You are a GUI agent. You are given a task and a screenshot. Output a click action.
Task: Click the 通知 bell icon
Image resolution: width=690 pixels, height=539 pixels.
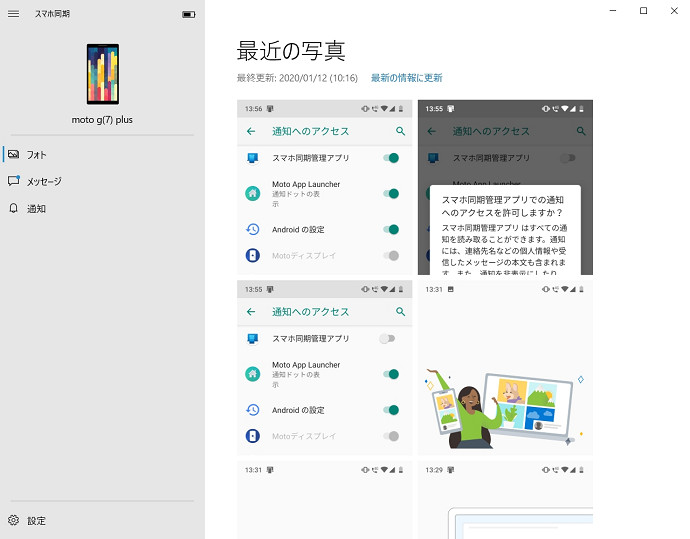coord(14,208)
